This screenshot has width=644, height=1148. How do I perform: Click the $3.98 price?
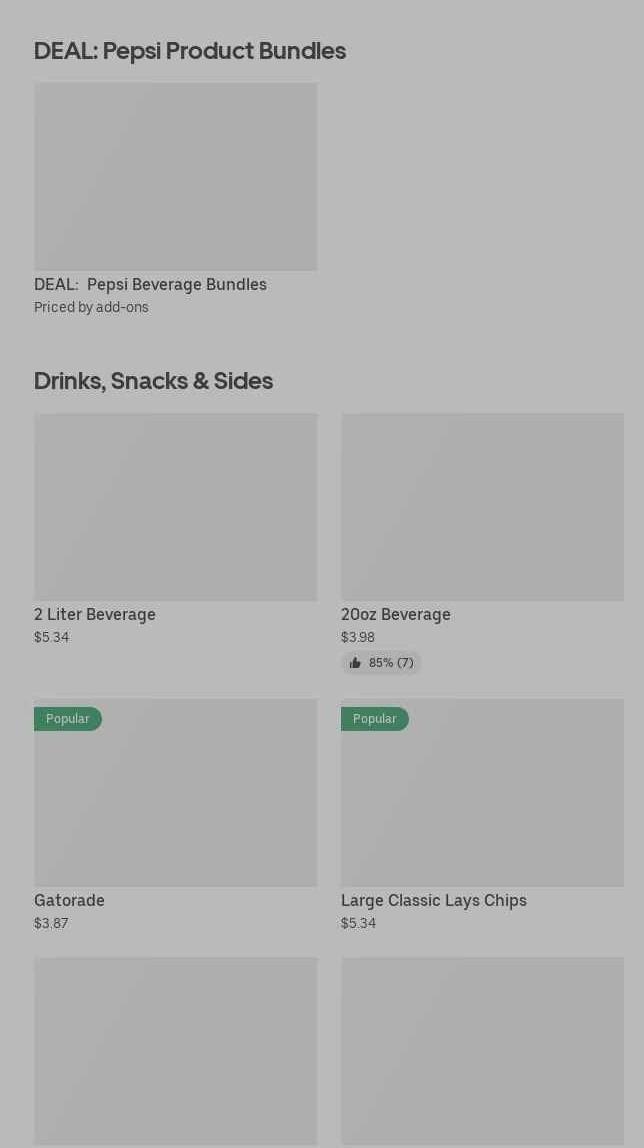(x=358, y=638)
